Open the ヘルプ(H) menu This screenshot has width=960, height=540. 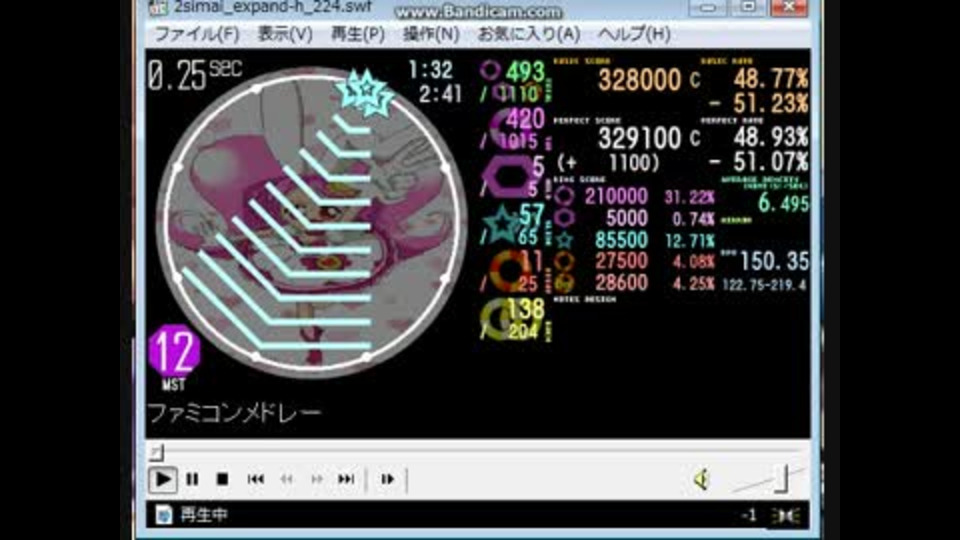634,34
